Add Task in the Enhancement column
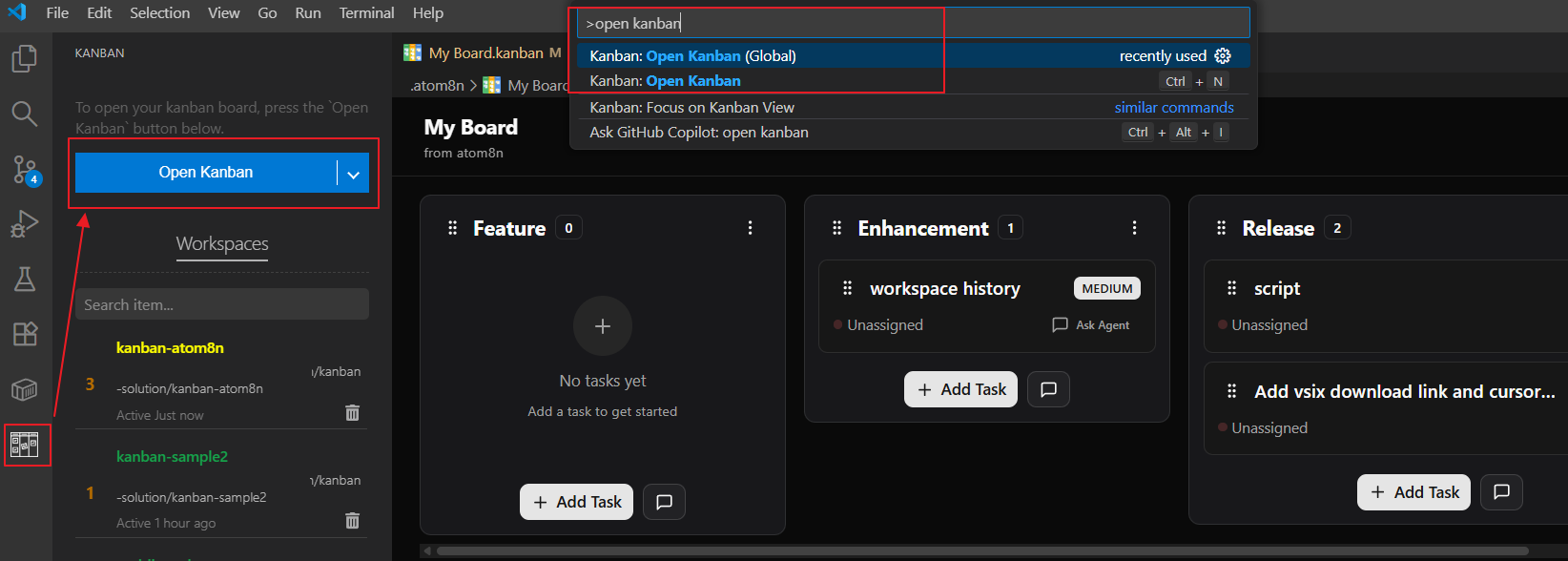1568x561 pixels. (961, 389)
